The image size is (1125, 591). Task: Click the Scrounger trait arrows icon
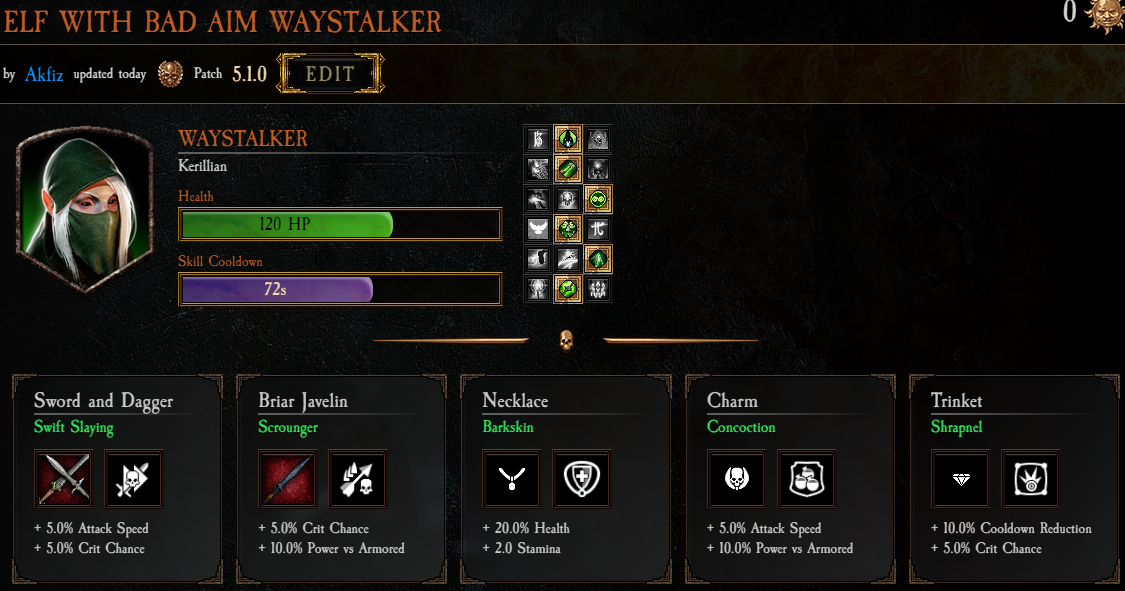(357, 478)
